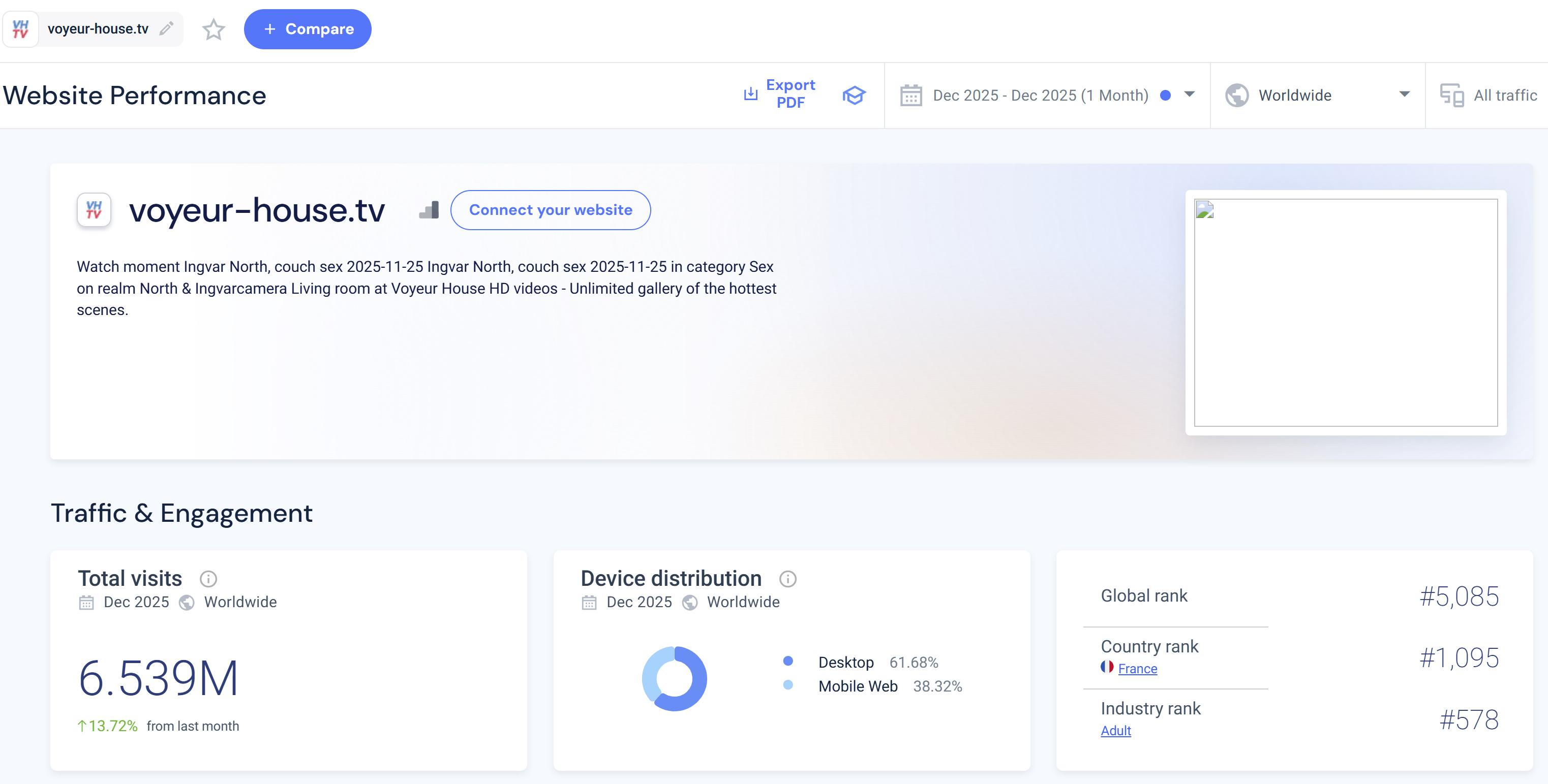Open Device distribution info icon
Screen dimensions: 1548x784
point(787,579)
